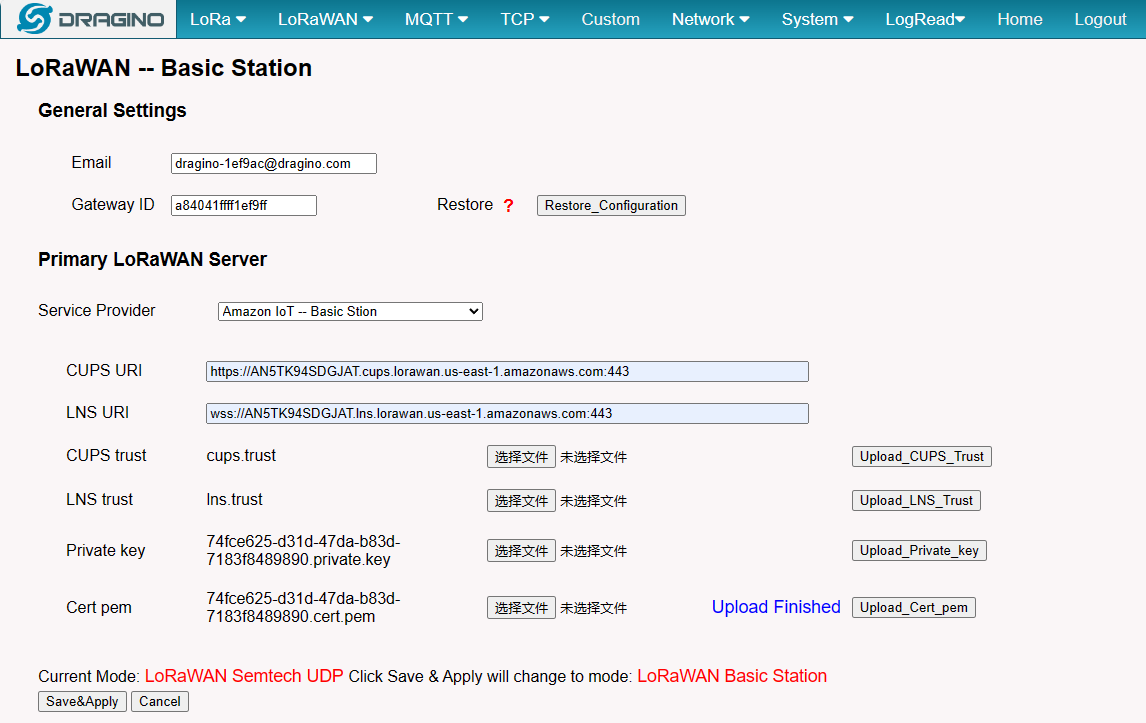The height and width of the screenshot is (723, 1146).
Task: Click into the Gateway ID field
Action: click(x=243, y=205)
